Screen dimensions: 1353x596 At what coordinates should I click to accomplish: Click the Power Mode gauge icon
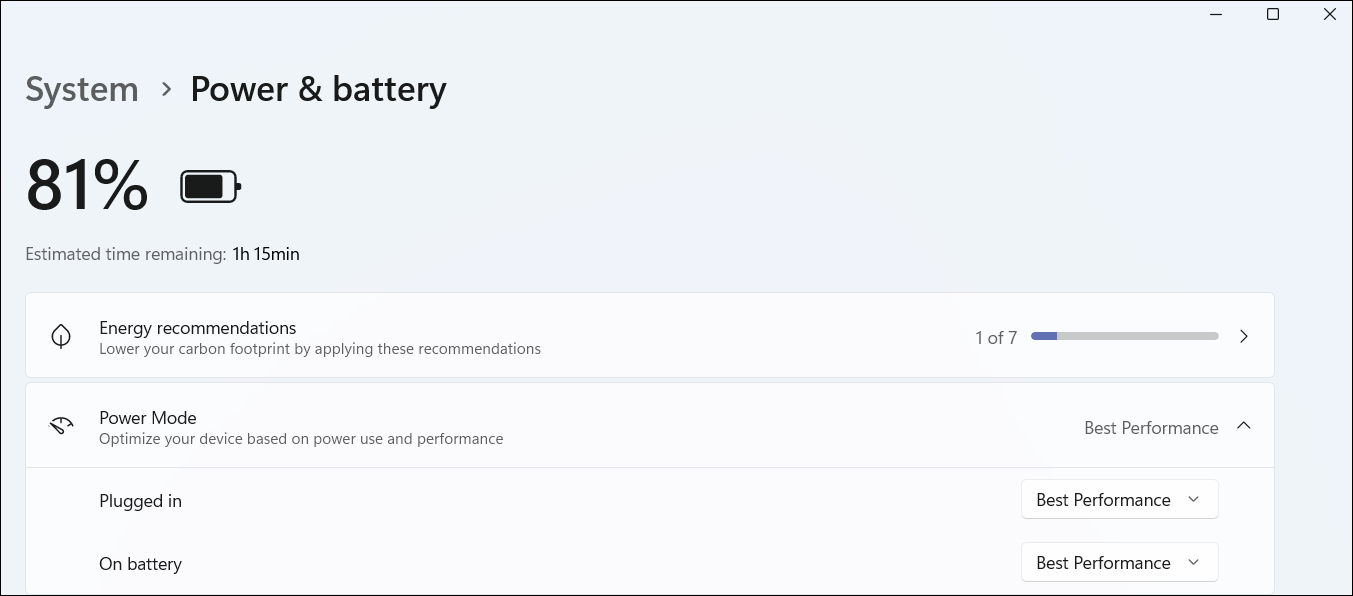click(61, 426)
